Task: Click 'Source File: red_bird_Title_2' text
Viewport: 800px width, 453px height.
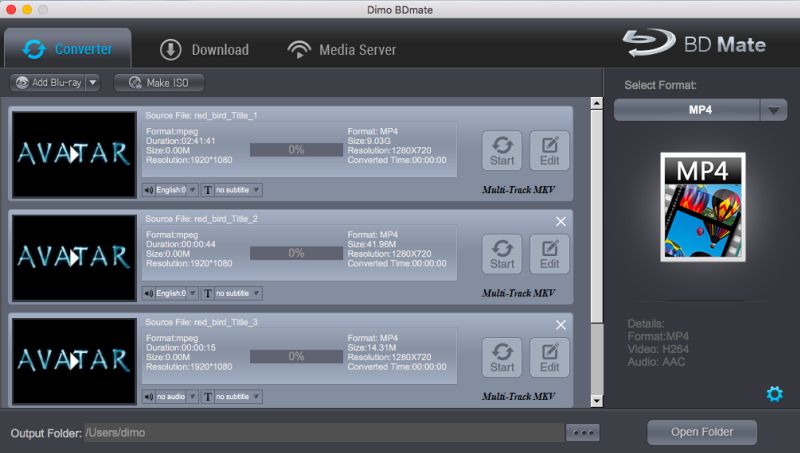Action: point(201,219)
